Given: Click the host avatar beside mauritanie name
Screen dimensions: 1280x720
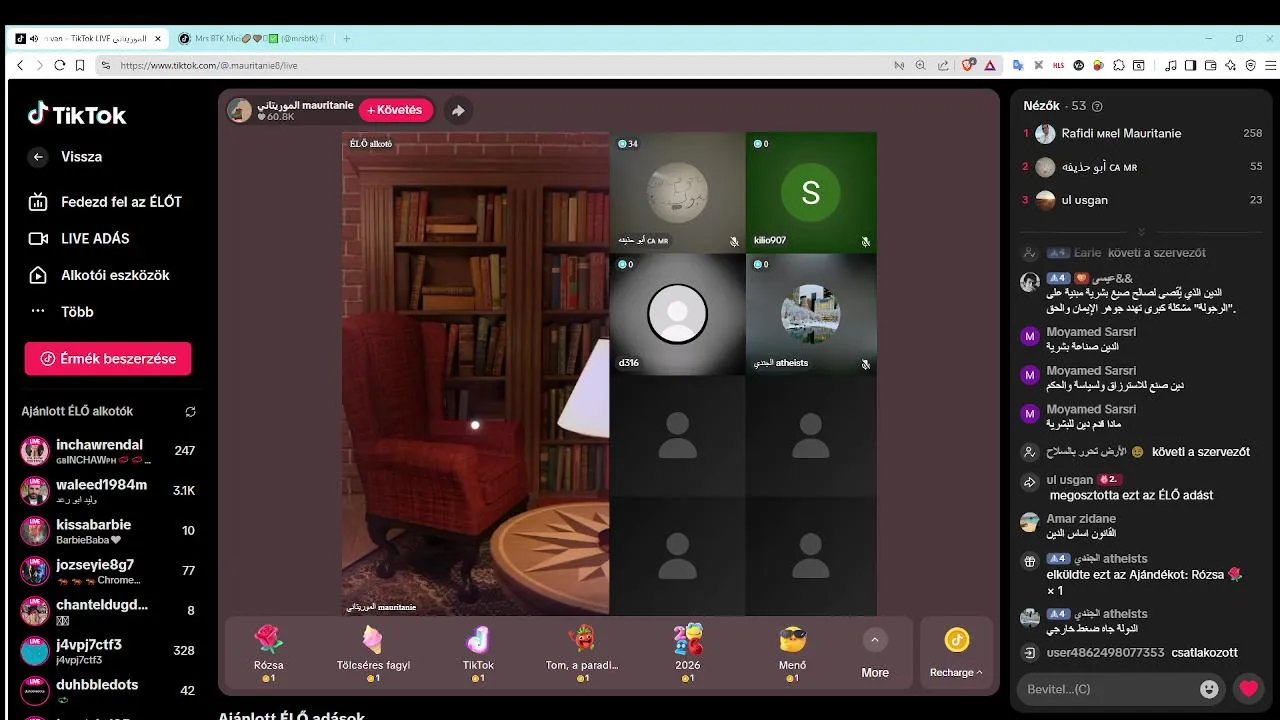Looking at the screenshot, I should pyautogui.click(x=240, y=110).
